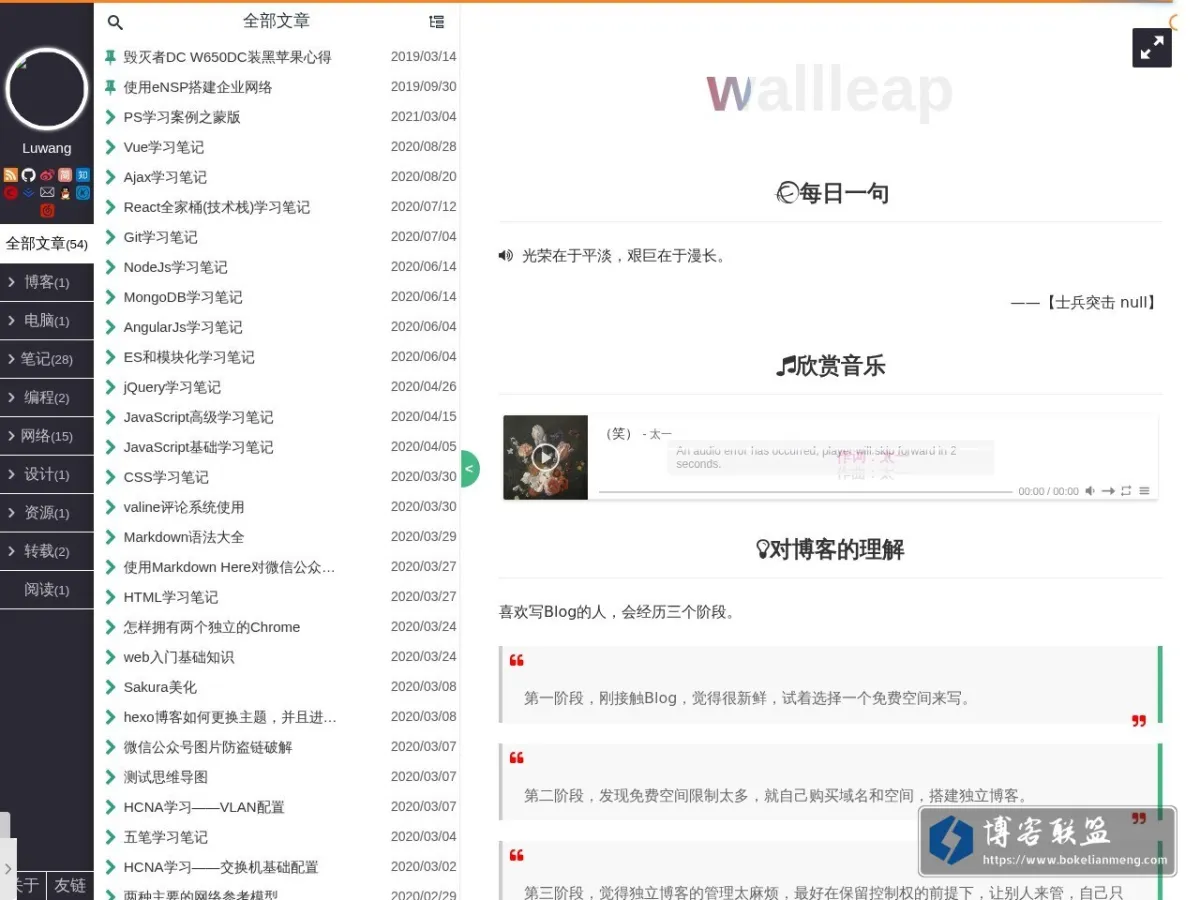This screenshot has width=1200, height=900.
Task: Expand the 网络(15) category
Action: [x=47, y=436]
